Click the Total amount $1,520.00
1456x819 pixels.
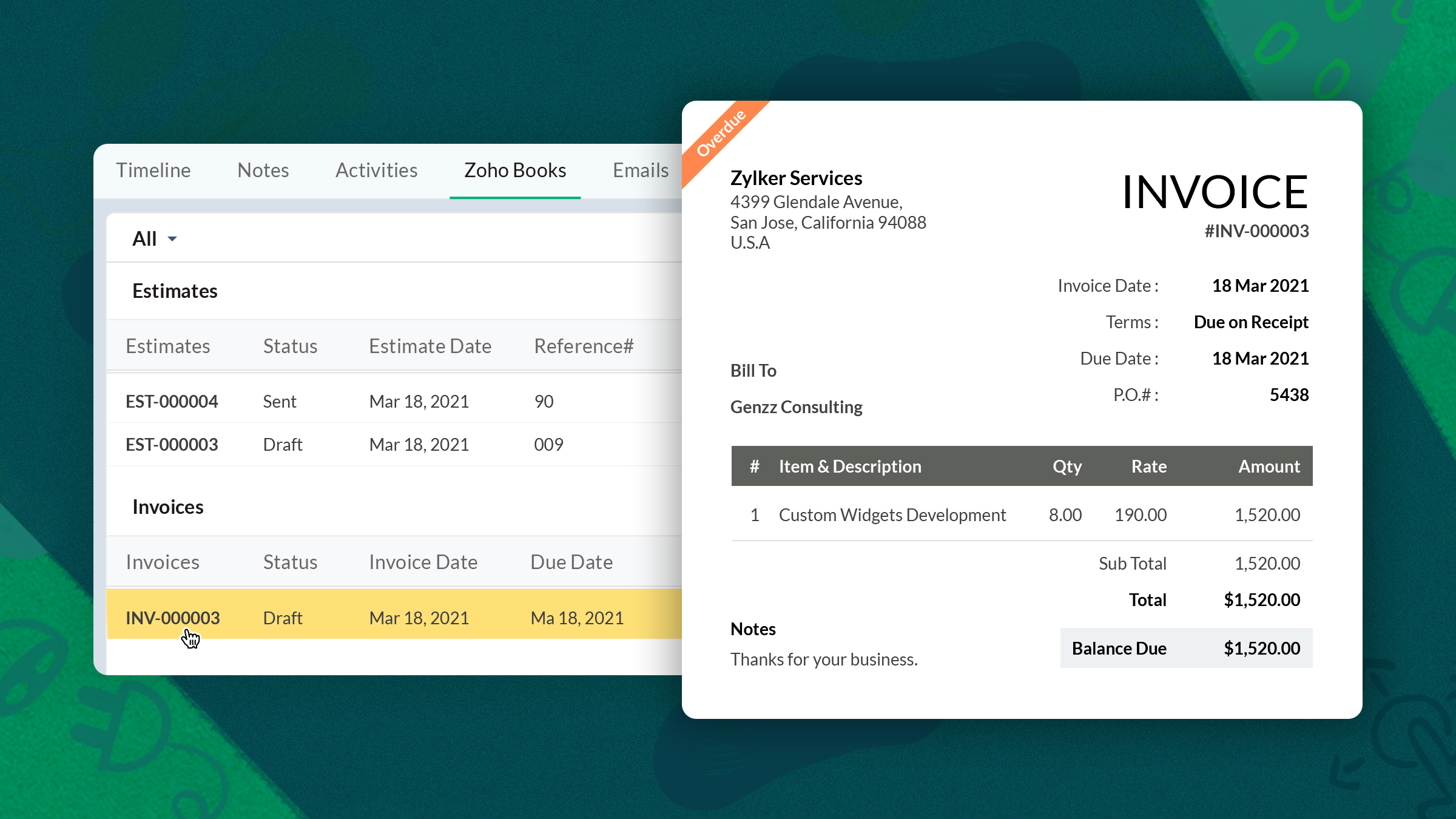tap(1262, 599)
